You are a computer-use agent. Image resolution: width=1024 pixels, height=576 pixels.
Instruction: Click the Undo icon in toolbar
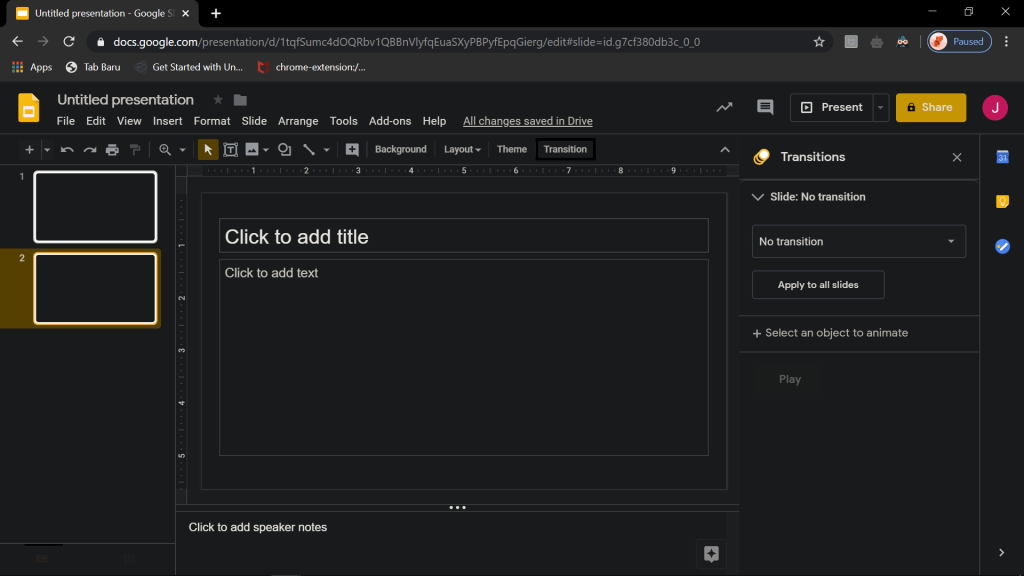pyautogui.click(x=67, y=150)
